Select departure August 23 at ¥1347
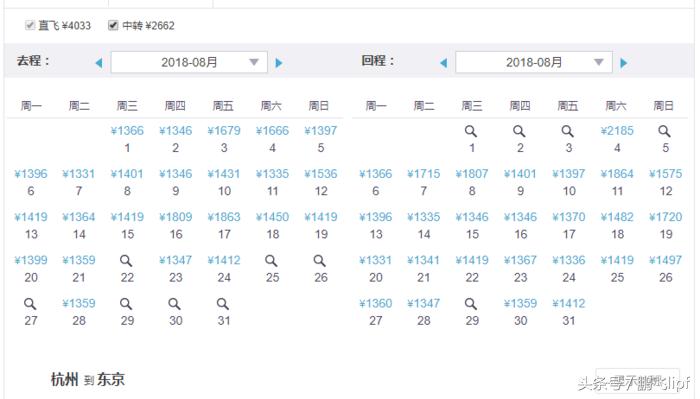This screenshot has width=700, height=399. pyautogui.click(x=175, y=260)
